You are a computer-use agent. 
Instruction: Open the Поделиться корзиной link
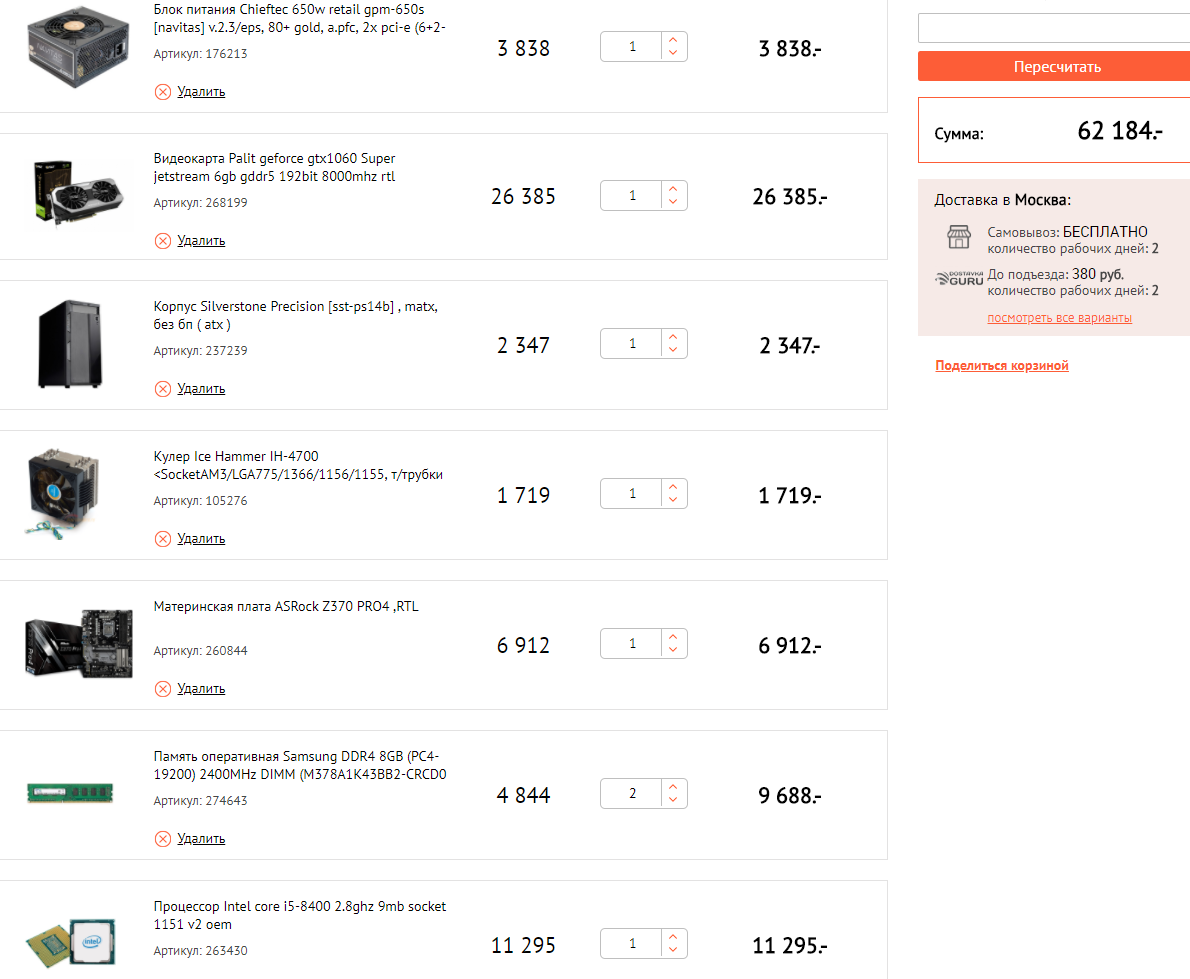[1002, 366]
